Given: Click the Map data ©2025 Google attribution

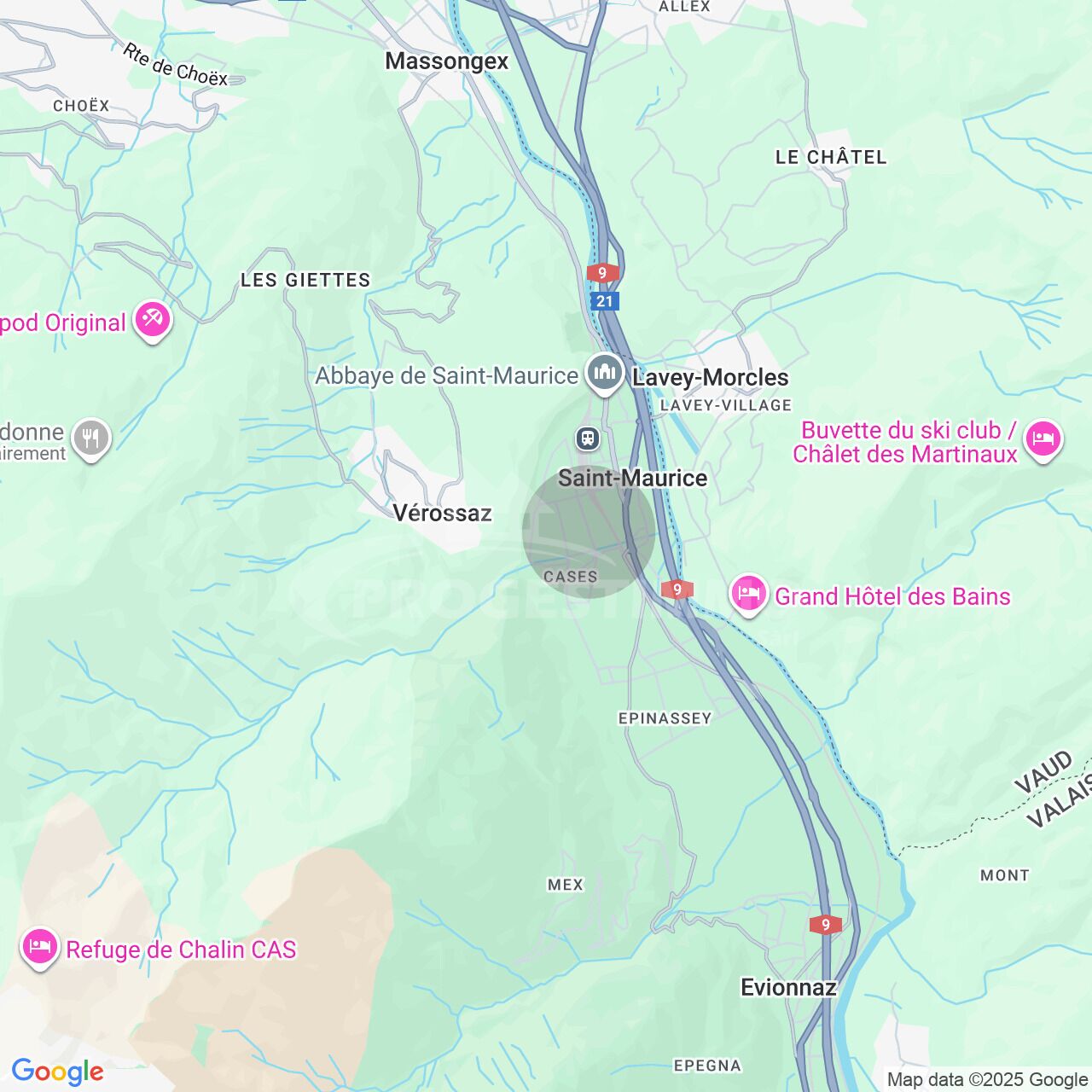Looking at the screenshot, I should pos(988,1079).
